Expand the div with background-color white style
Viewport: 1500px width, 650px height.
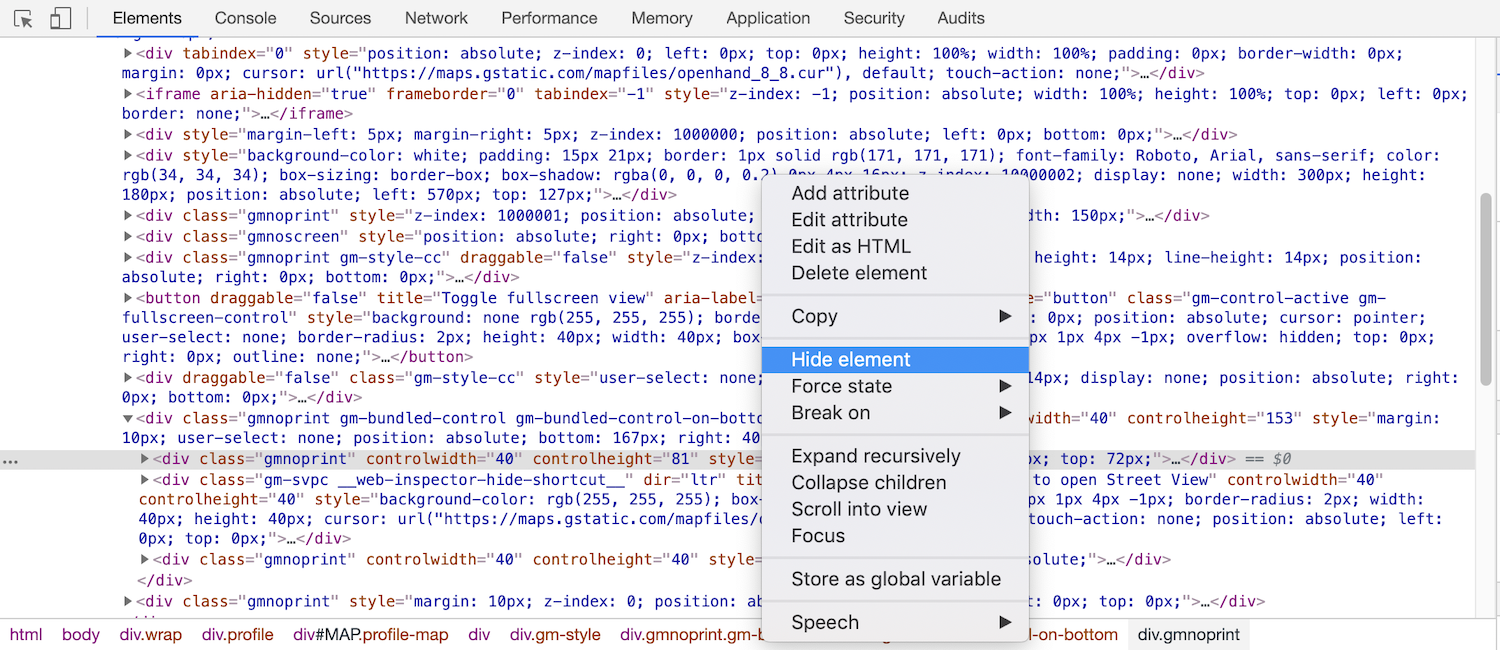pos(128,155)
